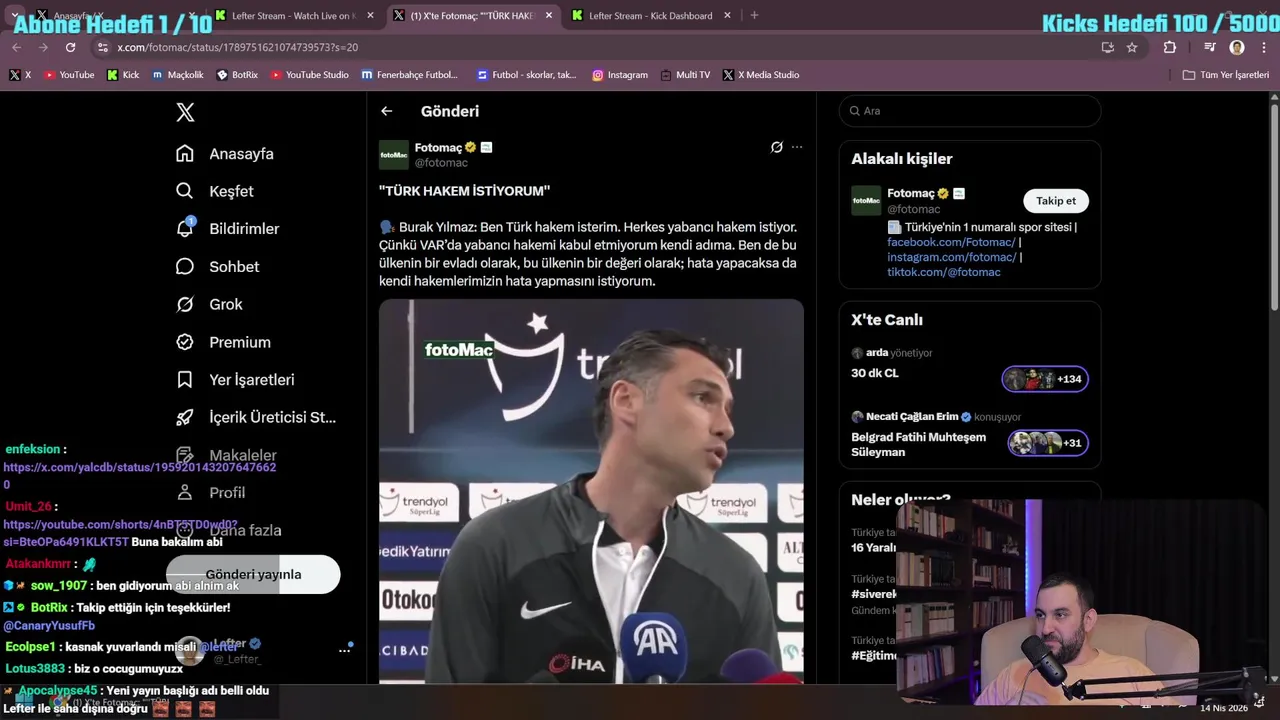Open Futbol - skorlar bookmark
The width and height of the screenshot is (1280, 720).
pyautogui.click(x=527, y=75)
